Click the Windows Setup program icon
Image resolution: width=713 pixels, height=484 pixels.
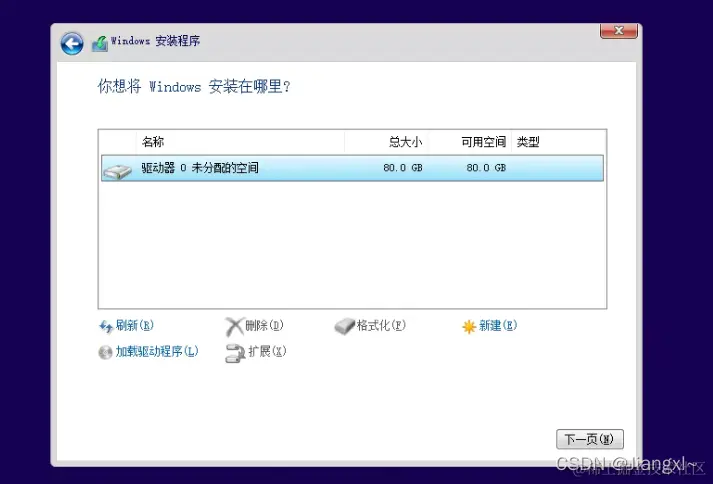pos(100,44)
